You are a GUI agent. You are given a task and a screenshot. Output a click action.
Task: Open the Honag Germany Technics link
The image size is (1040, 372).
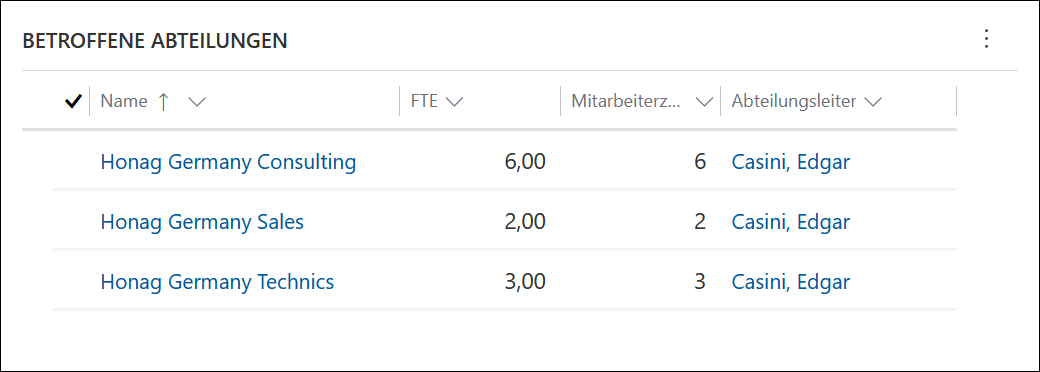coord(218,282)
